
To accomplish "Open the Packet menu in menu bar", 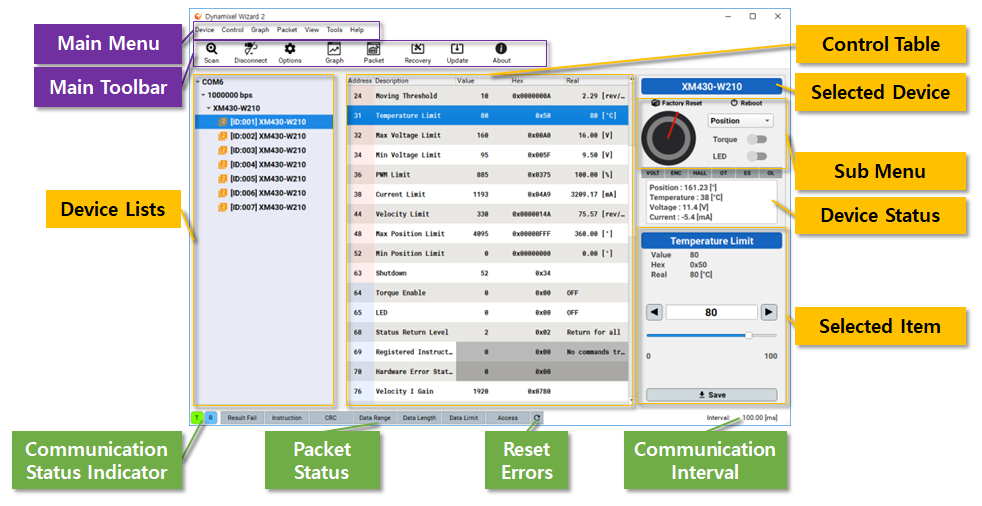I will pos(287,30).
